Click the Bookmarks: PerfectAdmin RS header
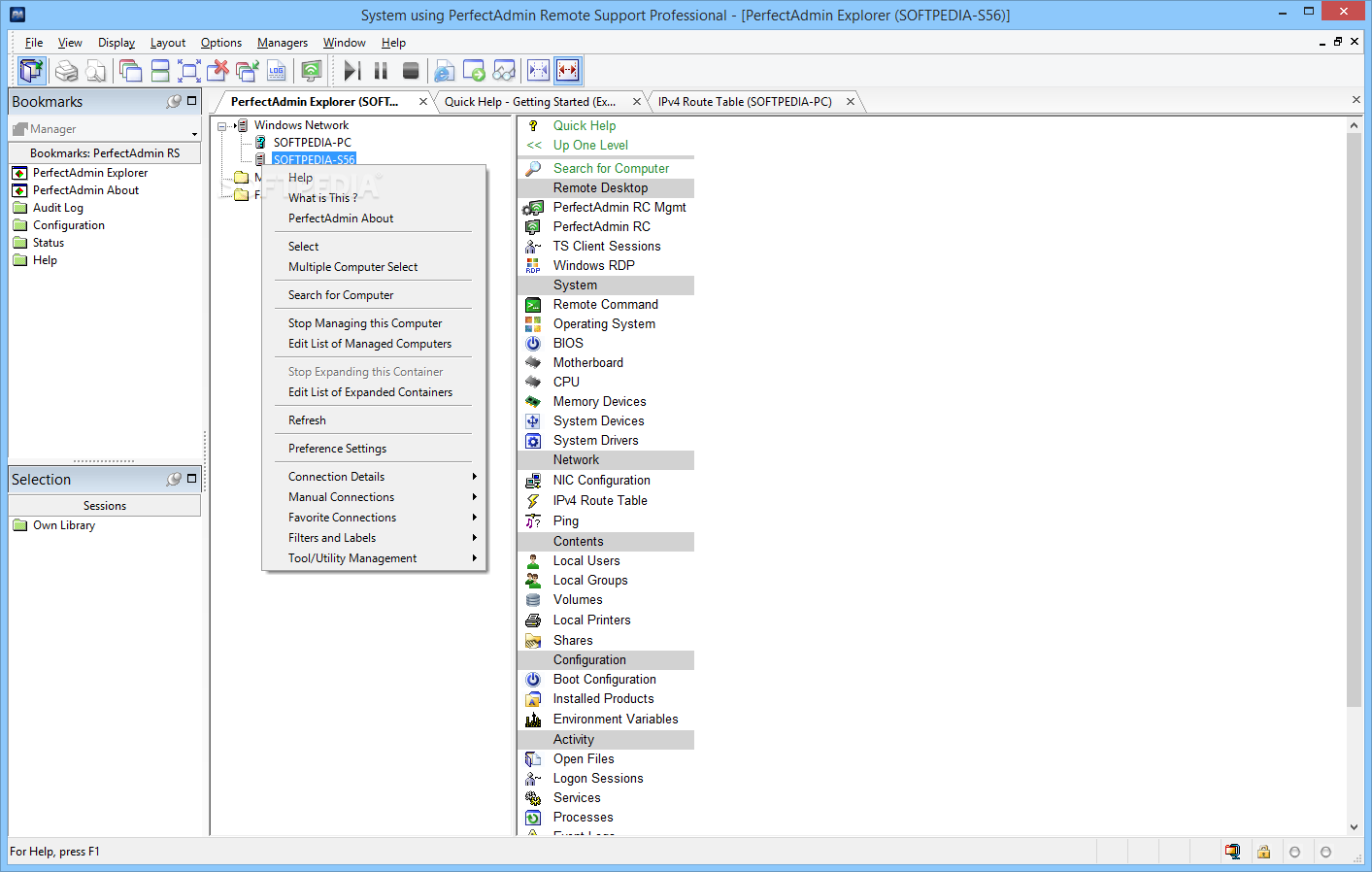The image size is (1372, 872). point(105,153)
